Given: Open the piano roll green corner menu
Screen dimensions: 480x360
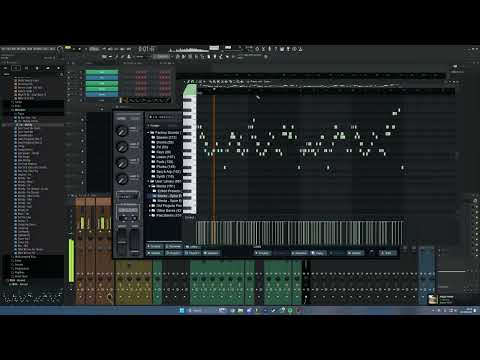Looking at the screenshot, I should click(x=190, y=90).
